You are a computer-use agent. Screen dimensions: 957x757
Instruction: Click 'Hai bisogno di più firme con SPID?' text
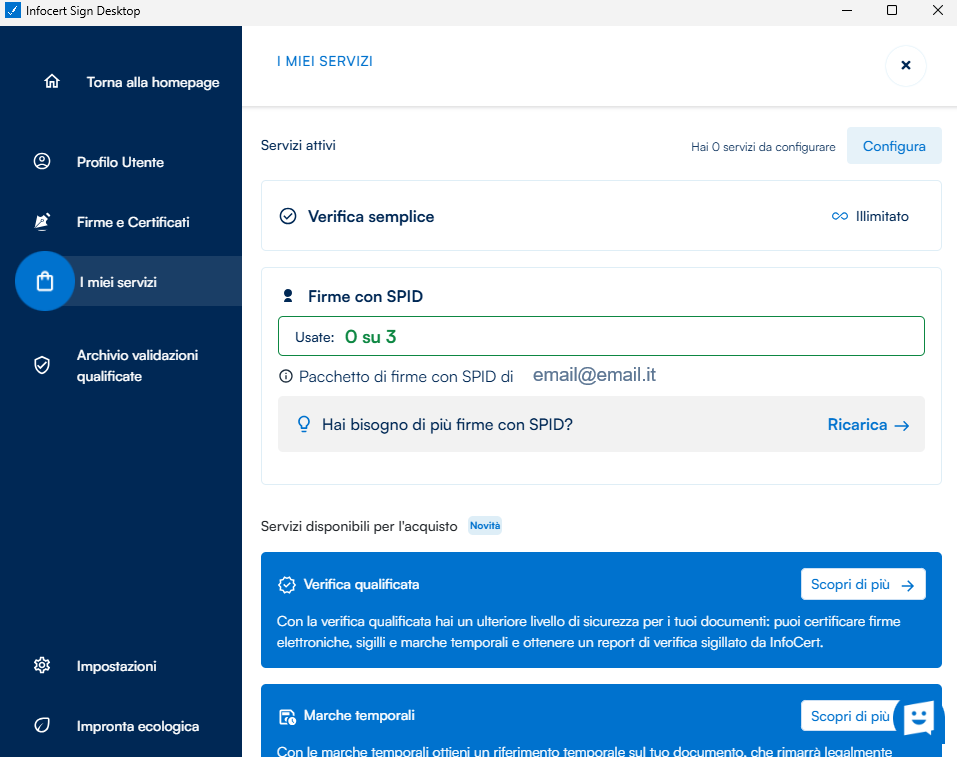(447, 424)
